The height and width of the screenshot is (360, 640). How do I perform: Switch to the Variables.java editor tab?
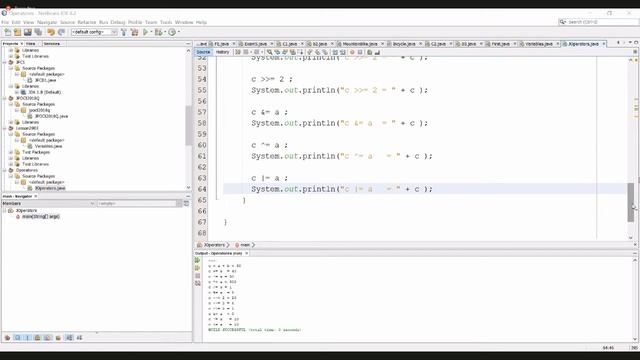click(538, 44)
